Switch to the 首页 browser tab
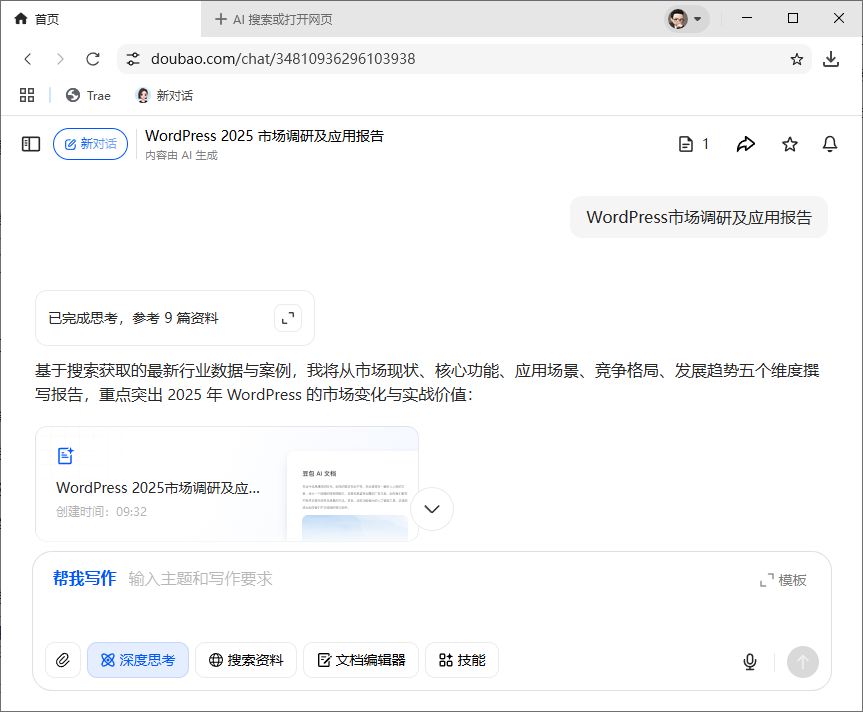 point(38,18)
